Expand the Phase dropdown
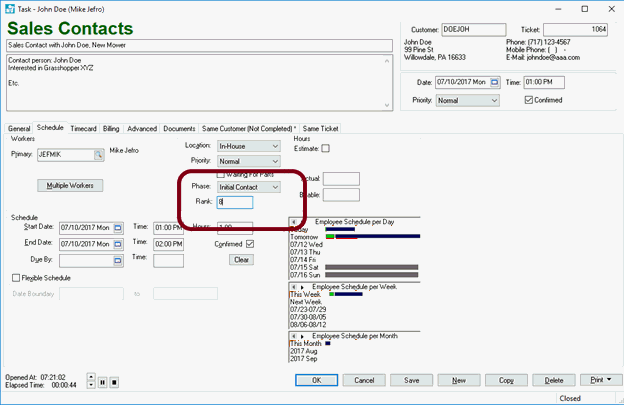This screenshot has height=405, width=624. 275,187
